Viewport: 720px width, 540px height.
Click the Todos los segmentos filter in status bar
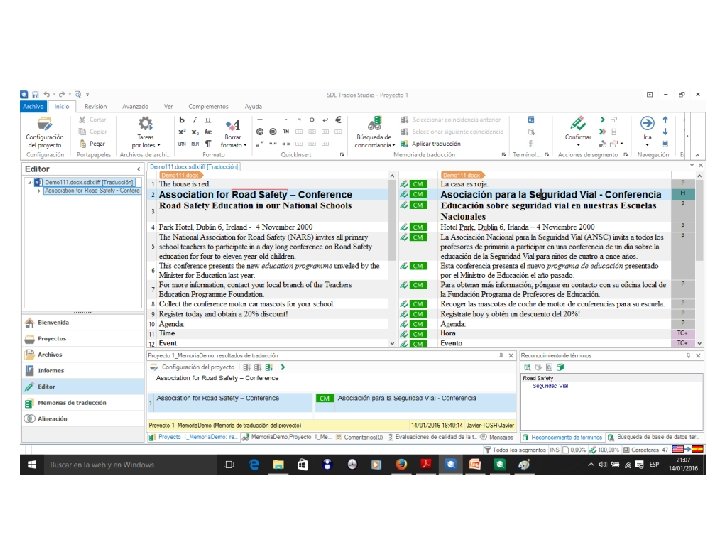pos(515,450)
